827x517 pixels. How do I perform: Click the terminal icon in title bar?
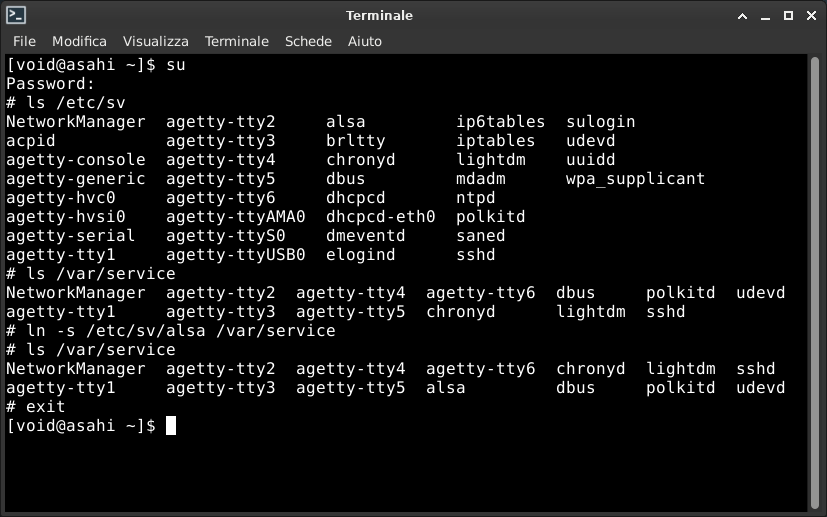click(16, 15)
